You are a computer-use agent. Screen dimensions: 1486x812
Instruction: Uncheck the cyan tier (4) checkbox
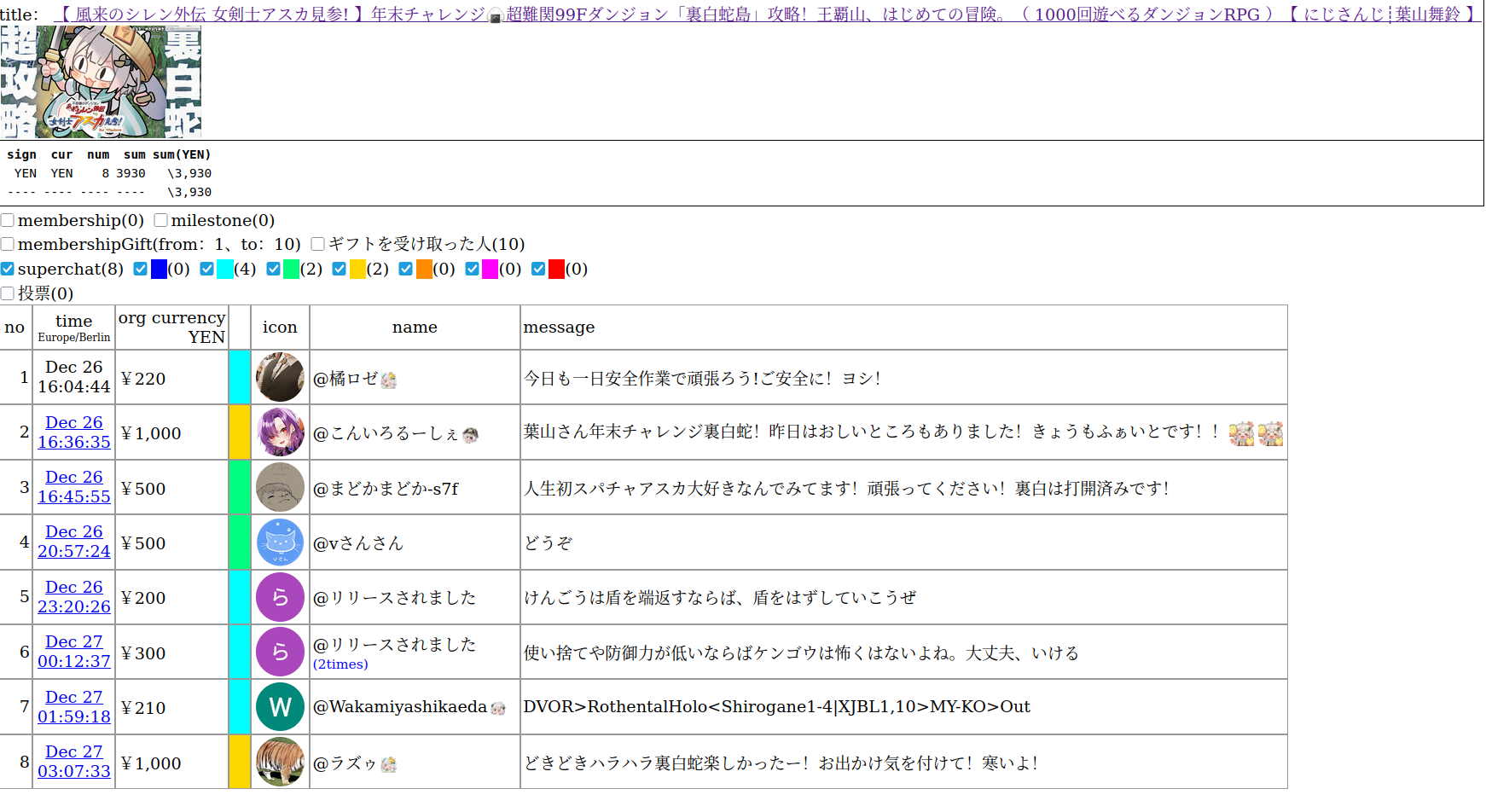click(x=206, y=269)
